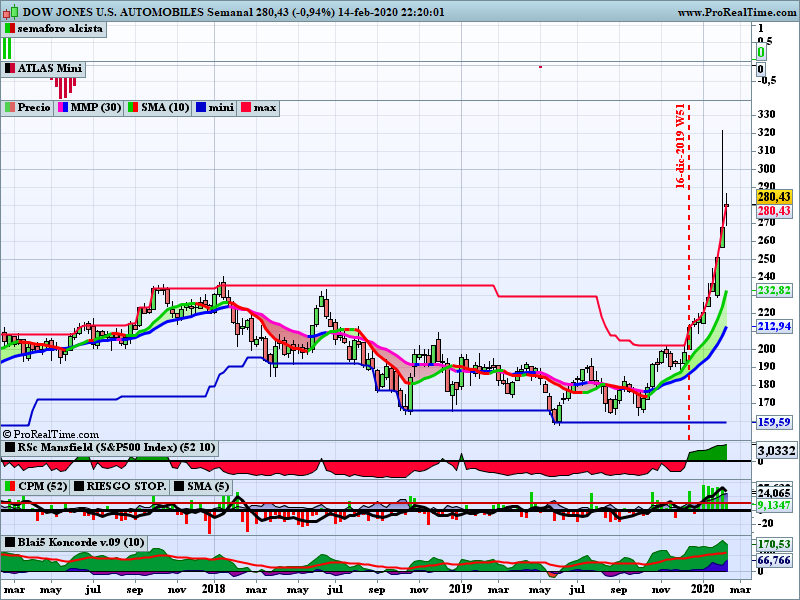Screen dimensions: 800x600
Task: Click the black icon beside RIESGO STOP.
Action: [x=79, y=487]
